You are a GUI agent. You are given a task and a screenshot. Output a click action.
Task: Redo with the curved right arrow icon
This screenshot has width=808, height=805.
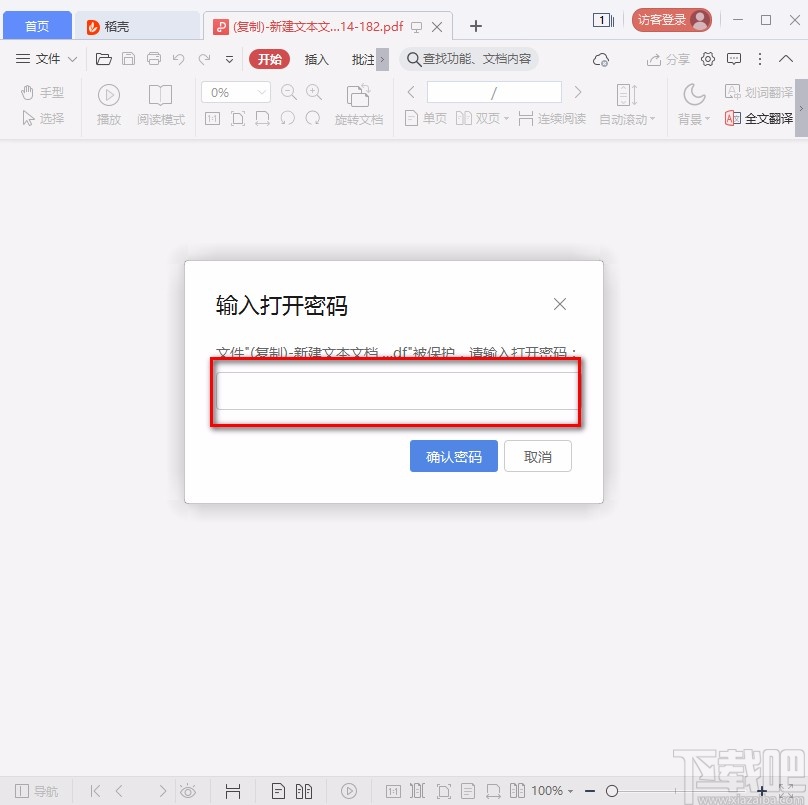205,59
